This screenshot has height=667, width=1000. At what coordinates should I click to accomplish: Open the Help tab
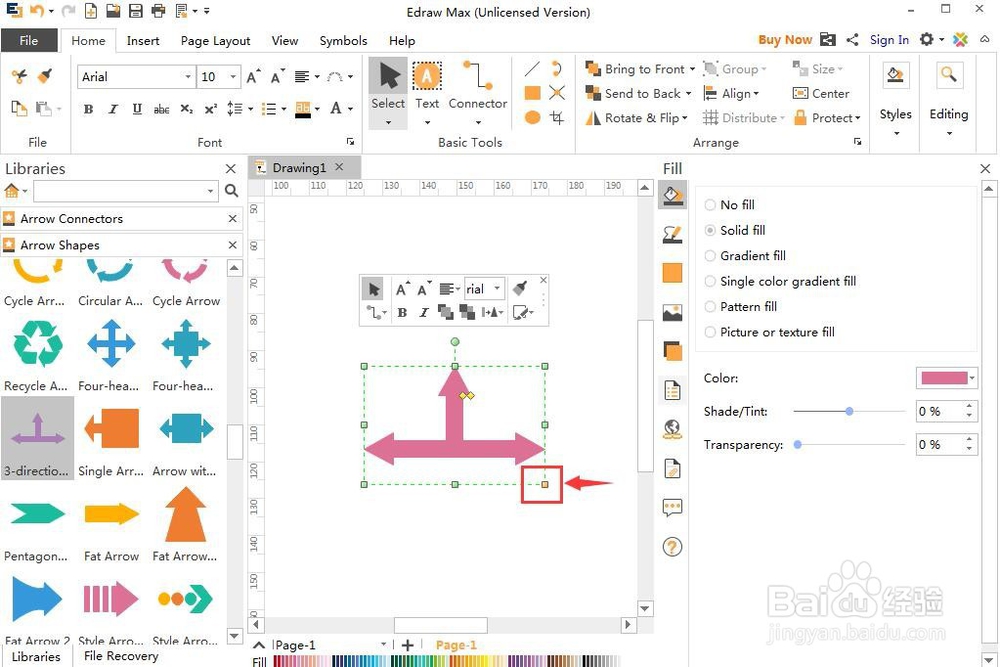(x=402, y=41)
